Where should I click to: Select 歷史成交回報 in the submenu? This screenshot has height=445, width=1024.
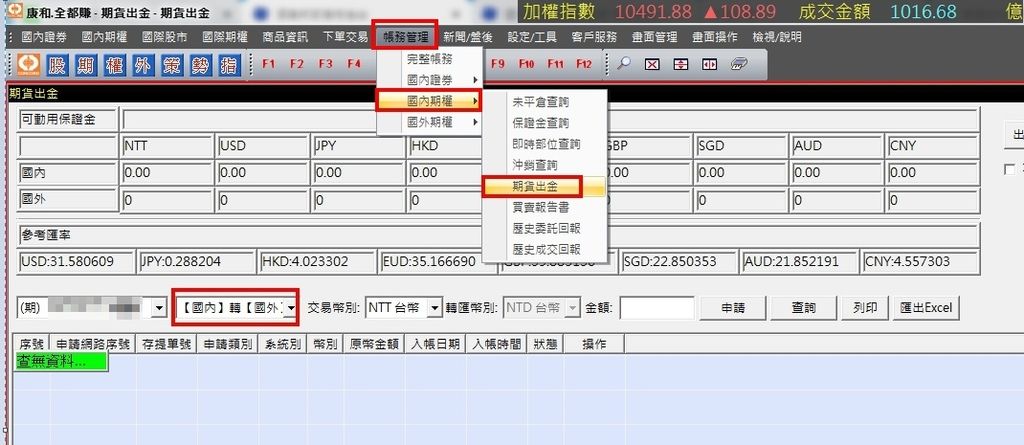tap(545, 249)
